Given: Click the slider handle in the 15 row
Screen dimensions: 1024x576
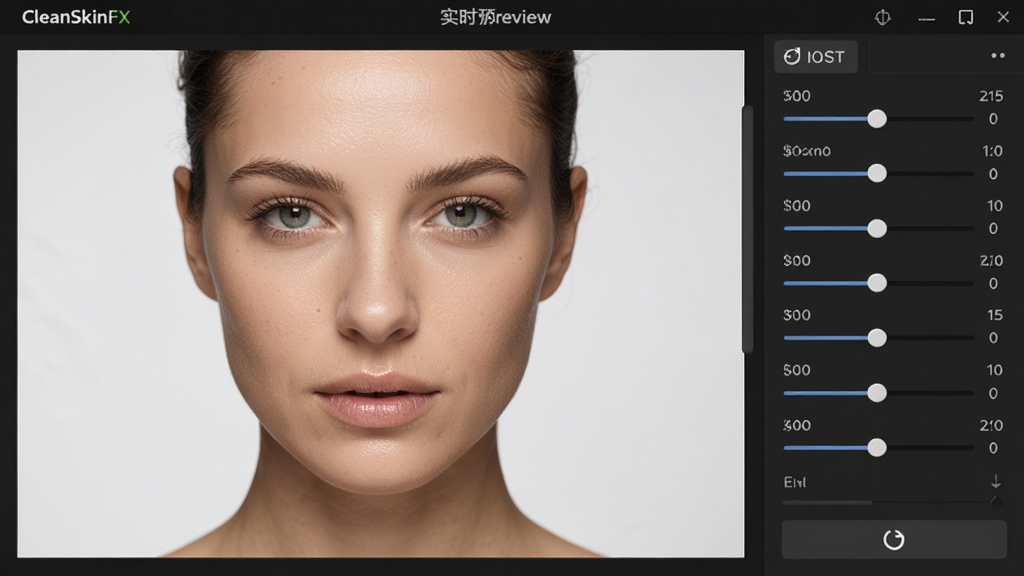Looking at the screenshot, I should click(877, 338).
